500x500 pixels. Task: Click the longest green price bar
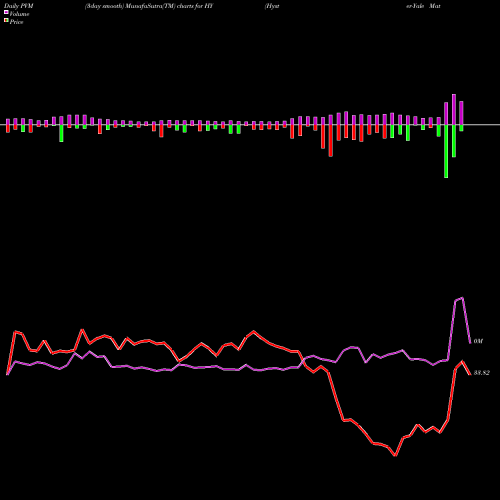point(446,151)
